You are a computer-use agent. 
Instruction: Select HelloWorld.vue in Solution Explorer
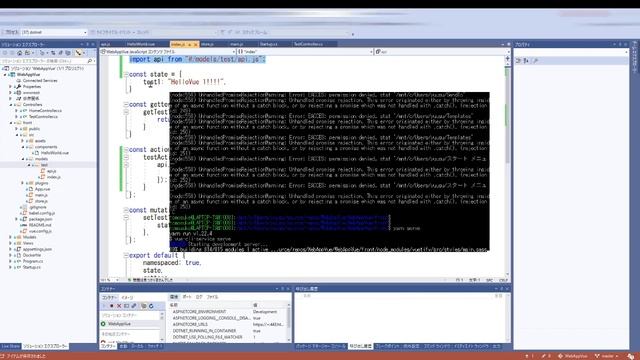point(55,153)
